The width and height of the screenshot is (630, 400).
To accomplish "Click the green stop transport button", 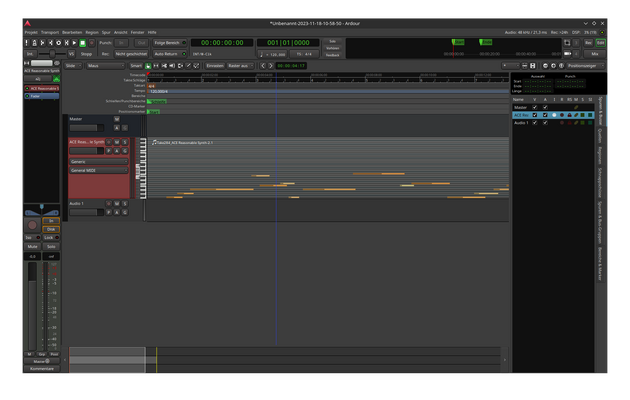I will (82, 43).
